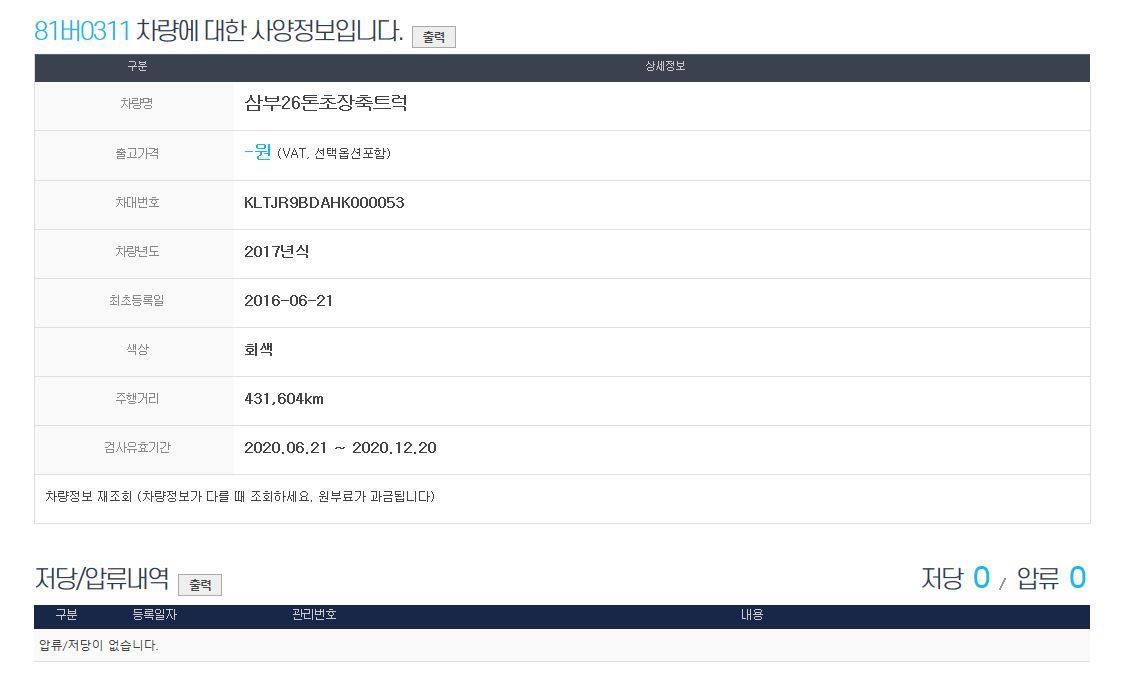Image resolution: width=1127 pixels, height=693 pixels.
Task: Select the 2017년식 model year value
Action: click(277, 252)
